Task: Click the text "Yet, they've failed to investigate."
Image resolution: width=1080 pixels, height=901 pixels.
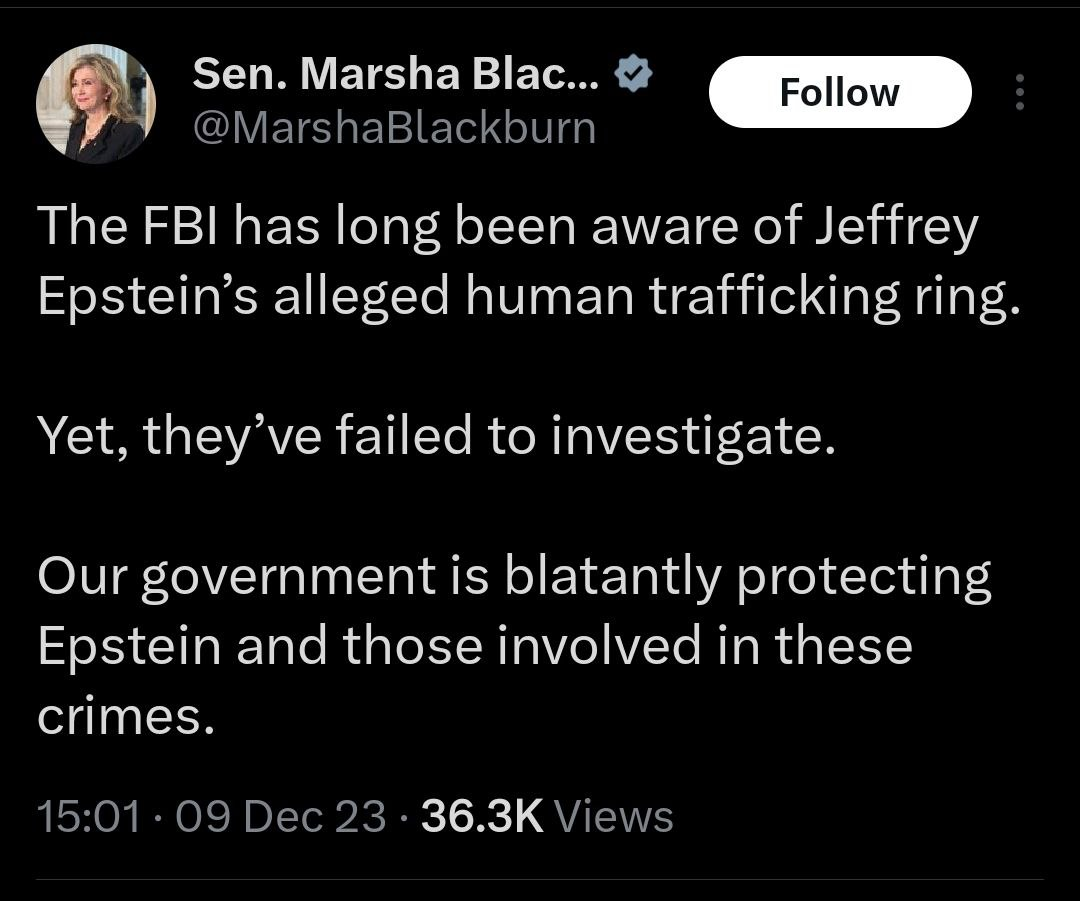Action: 436,436
